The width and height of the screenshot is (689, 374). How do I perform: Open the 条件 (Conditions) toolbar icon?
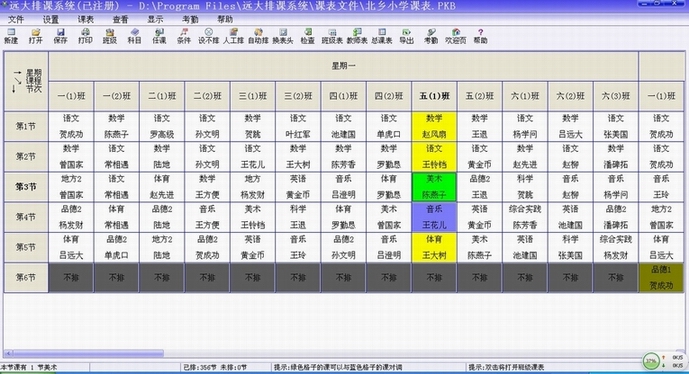click(x=184, y=36)
